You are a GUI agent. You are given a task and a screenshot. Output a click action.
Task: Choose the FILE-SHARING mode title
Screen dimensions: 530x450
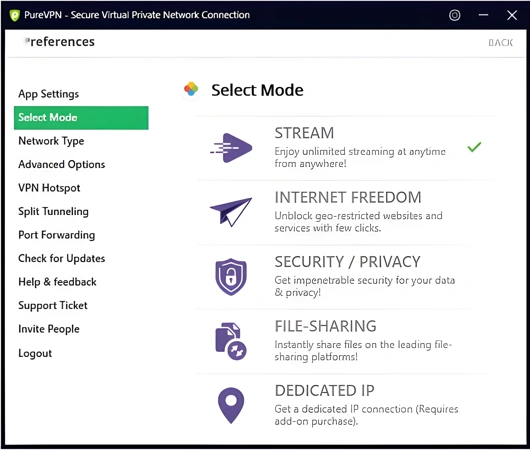326,326
